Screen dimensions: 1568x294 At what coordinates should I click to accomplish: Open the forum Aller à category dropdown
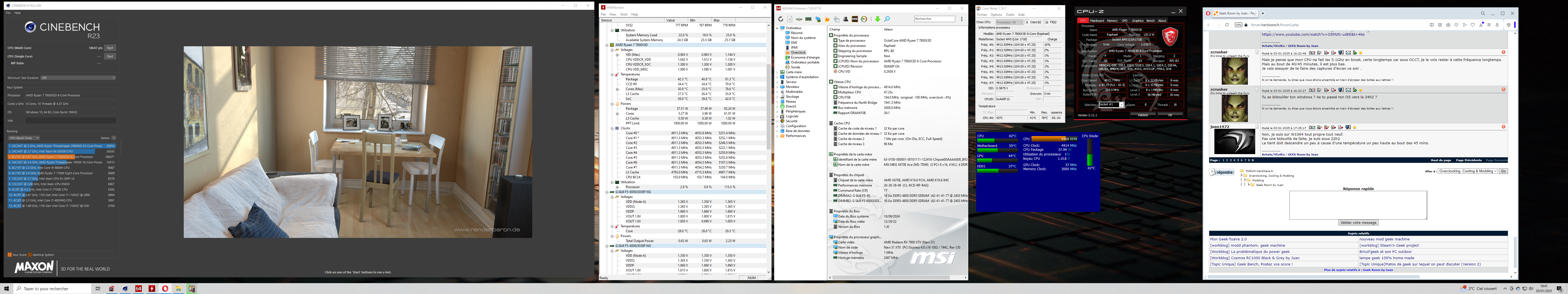(1468, 171)
